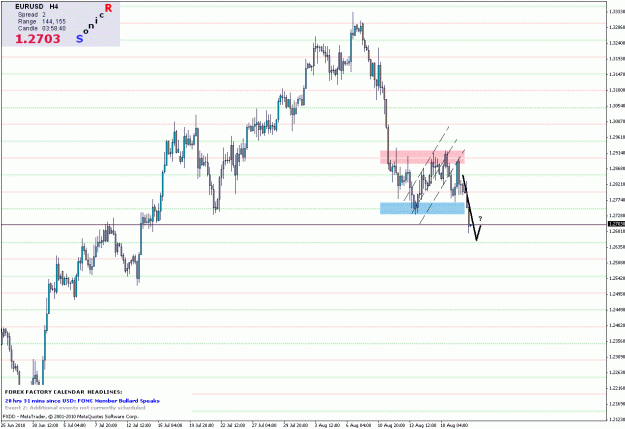Screen dimensions: 625x429
Task: Click the 27 Jul 04:00 time axis label
Action: (264, 425)
